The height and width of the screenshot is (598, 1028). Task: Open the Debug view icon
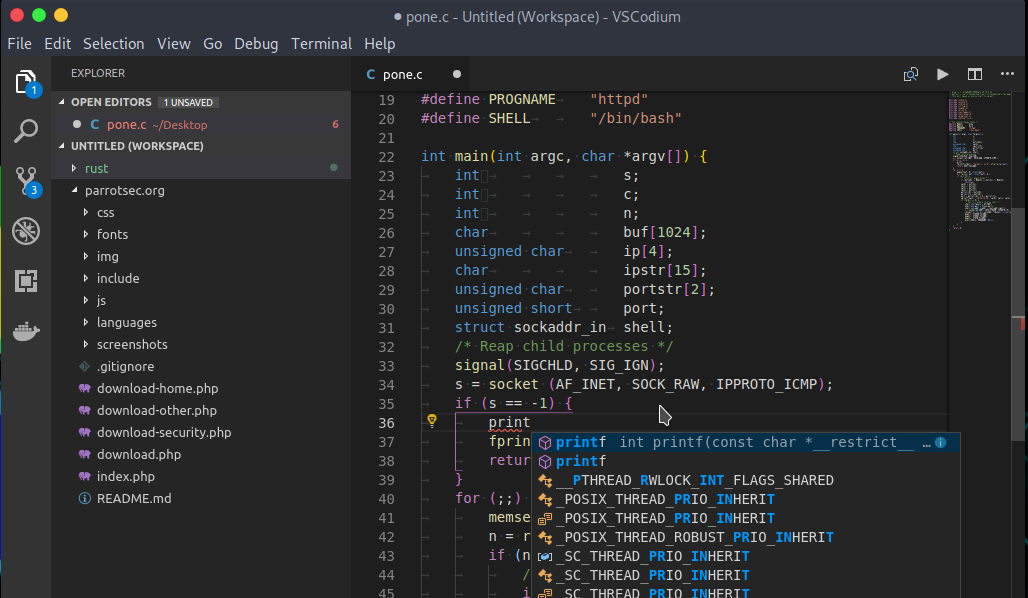click(x=26, y=231)
